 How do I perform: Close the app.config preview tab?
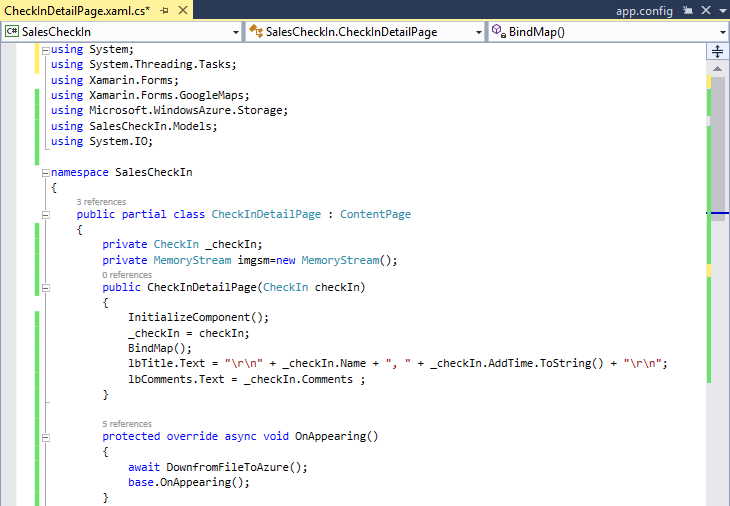click(x=706, y=10)
